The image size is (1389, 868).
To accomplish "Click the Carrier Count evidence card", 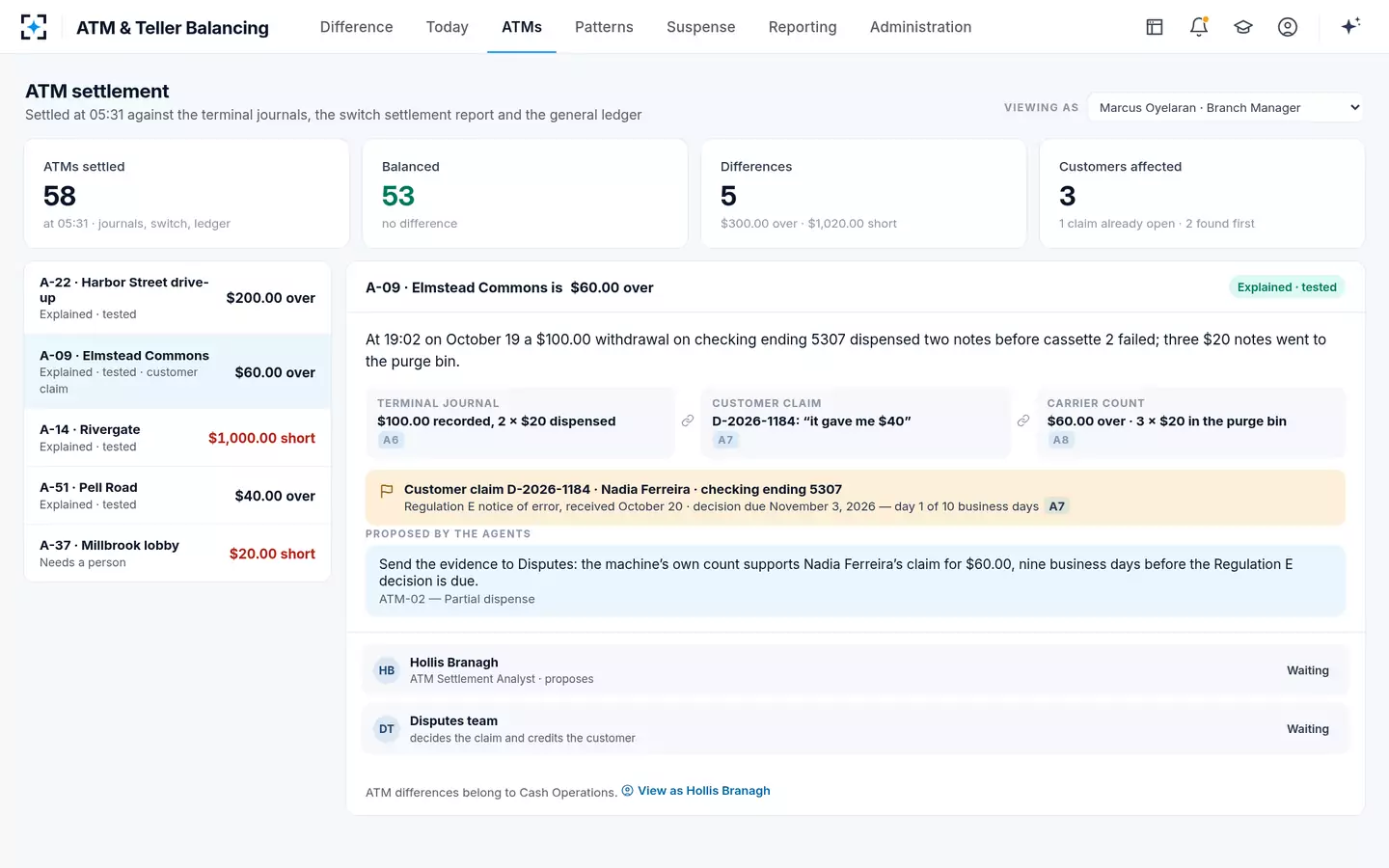I will pyautogui.click(x=1190, y=422).
